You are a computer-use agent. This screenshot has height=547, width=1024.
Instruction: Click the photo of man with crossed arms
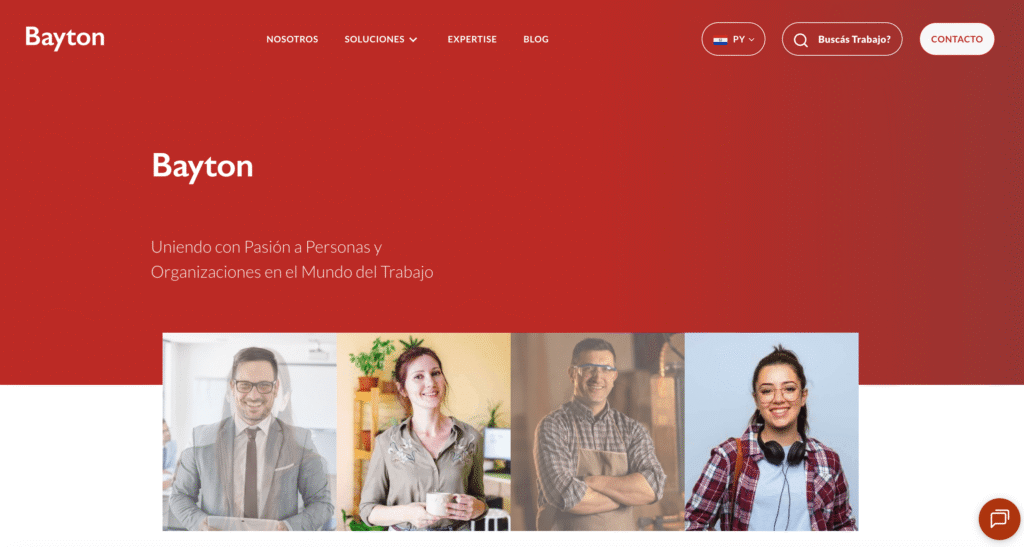(598, 431)
